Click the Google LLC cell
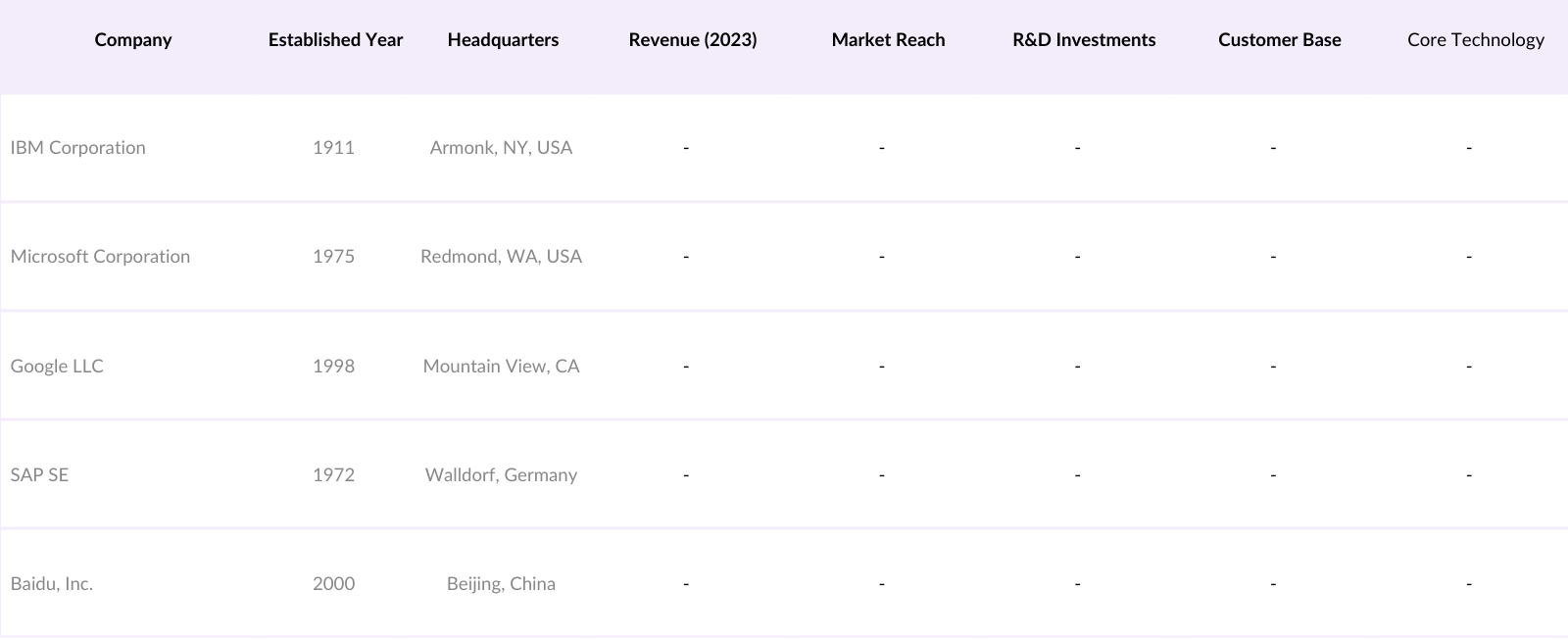 click(x=57, y=367)
